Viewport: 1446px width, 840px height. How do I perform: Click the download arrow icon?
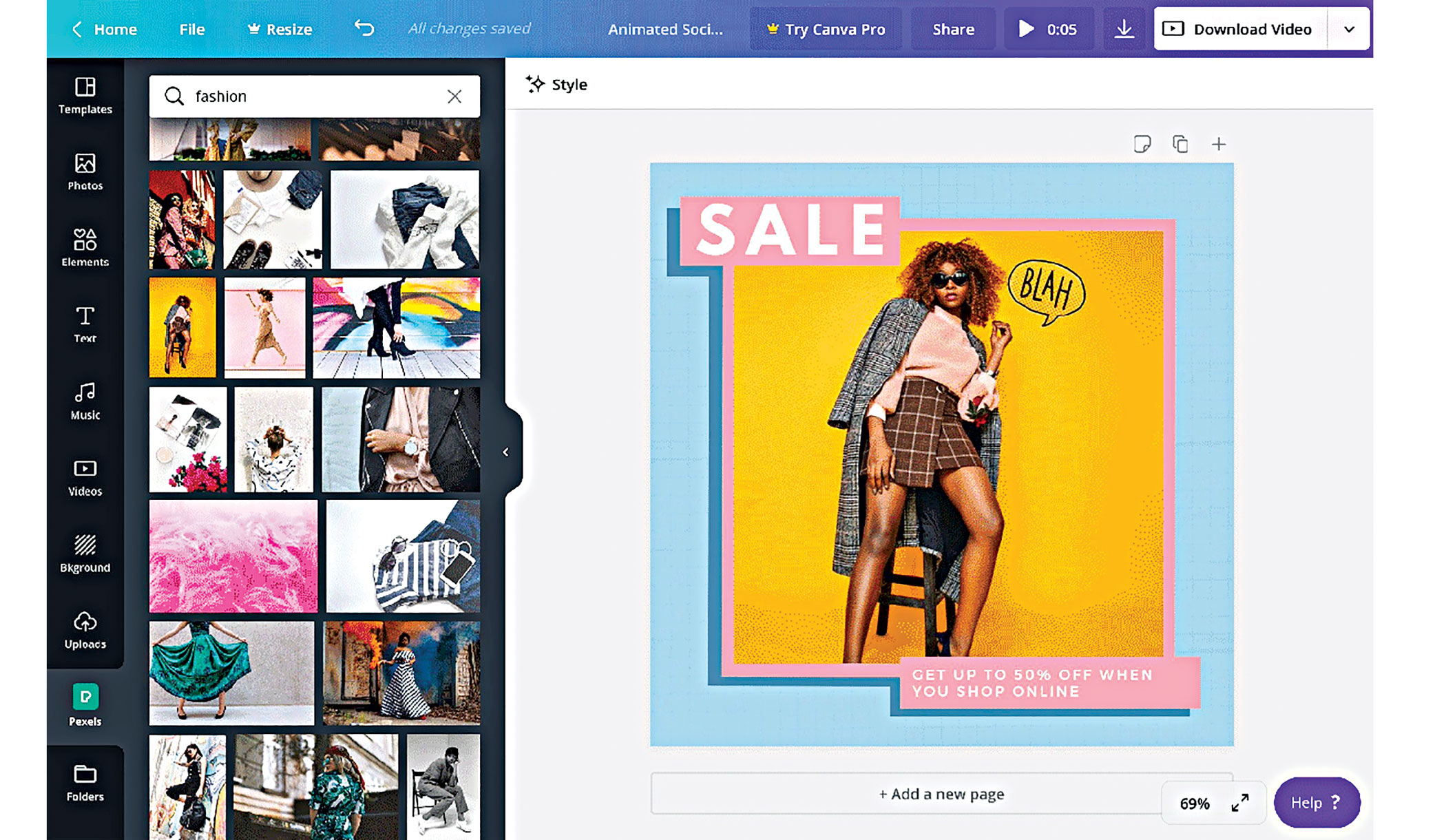1124,29
